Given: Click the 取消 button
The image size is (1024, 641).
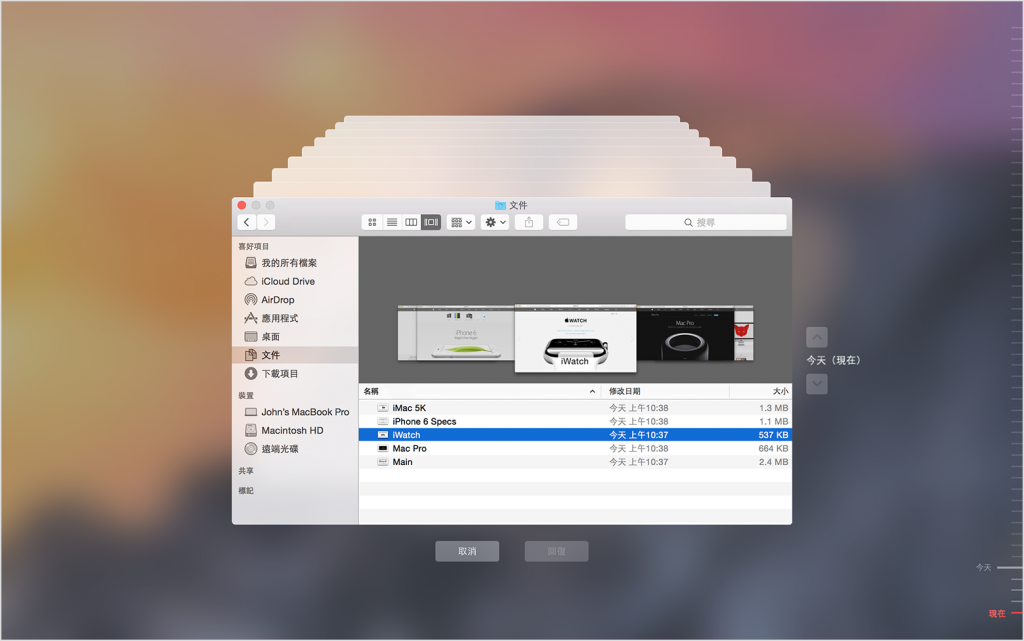Looking at the screenshot, I should 467,551.
